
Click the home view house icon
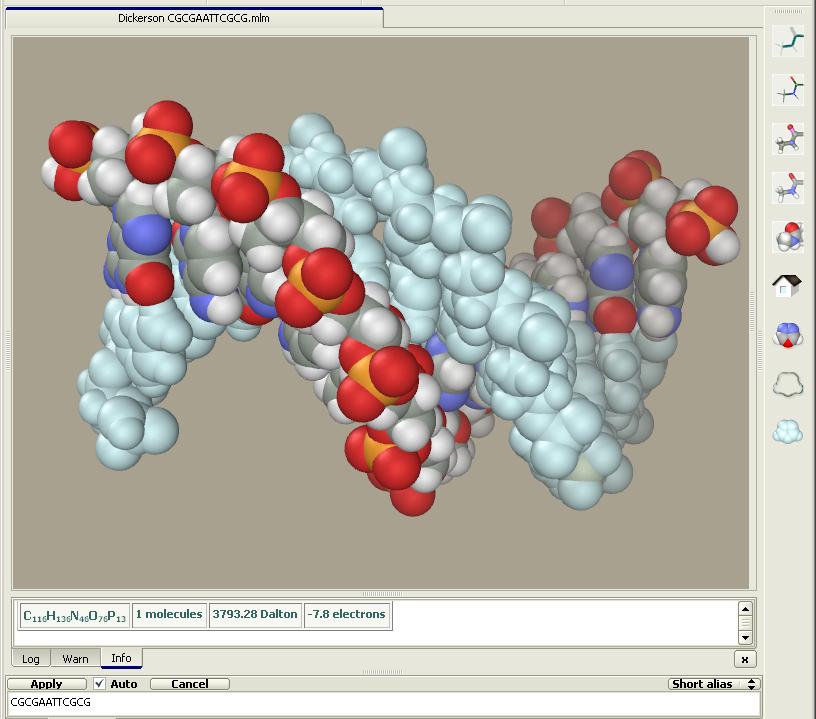click(x=789, y=286)
